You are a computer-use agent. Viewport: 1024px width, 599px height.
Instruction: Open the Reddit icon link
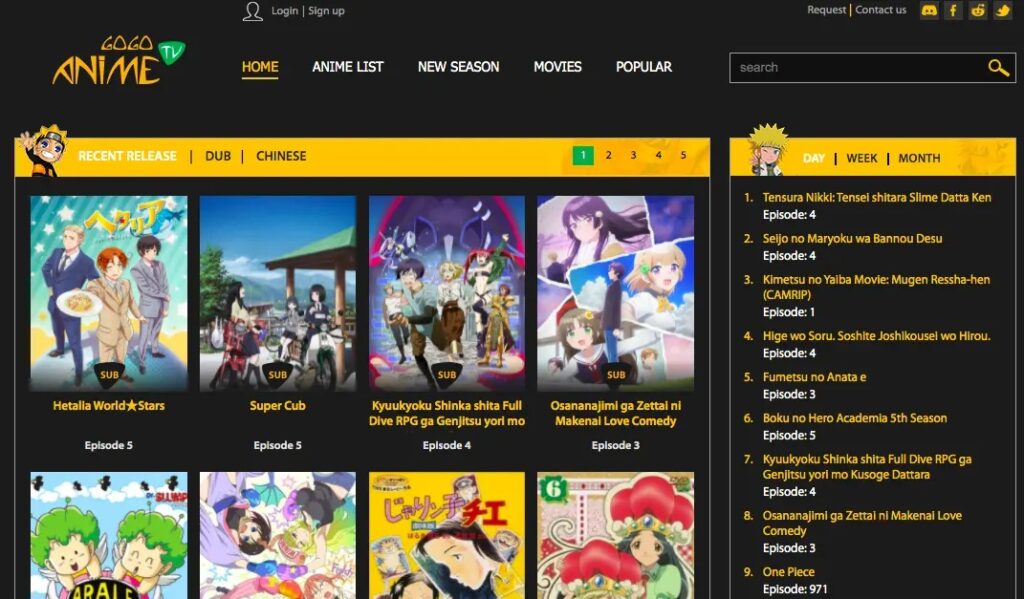point(978,10)
